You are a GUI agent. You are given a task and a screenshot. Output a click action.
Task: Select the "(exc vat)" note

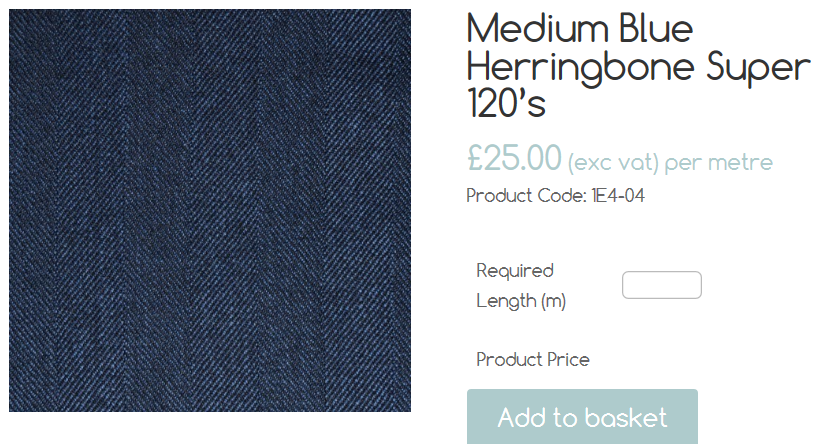tap(613, 163)
